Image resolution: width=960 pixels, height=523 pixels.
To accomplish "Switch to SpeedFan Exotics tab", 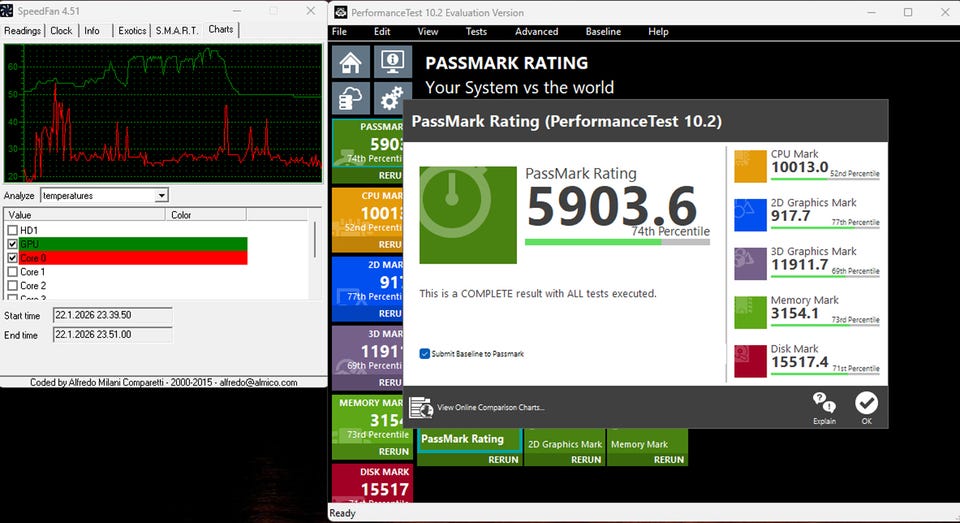I will [132, 31].
